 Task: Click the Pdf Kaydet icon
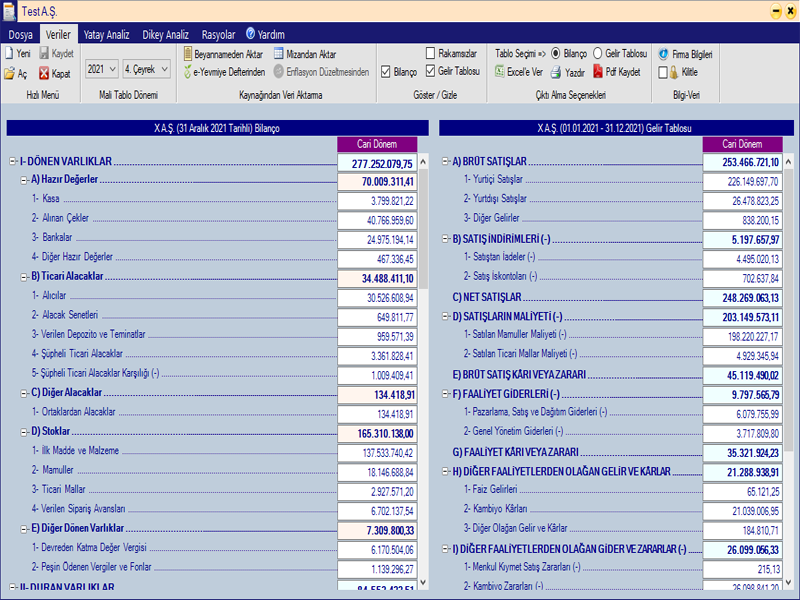tap(597, 72)
